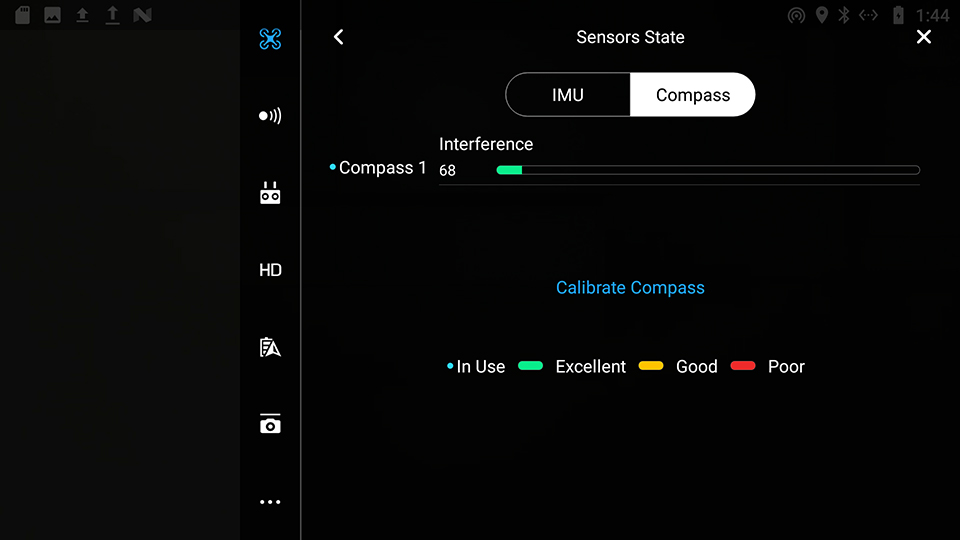Go back with the left arrow
Screen dimensions: 960x540
pos(339,37)
